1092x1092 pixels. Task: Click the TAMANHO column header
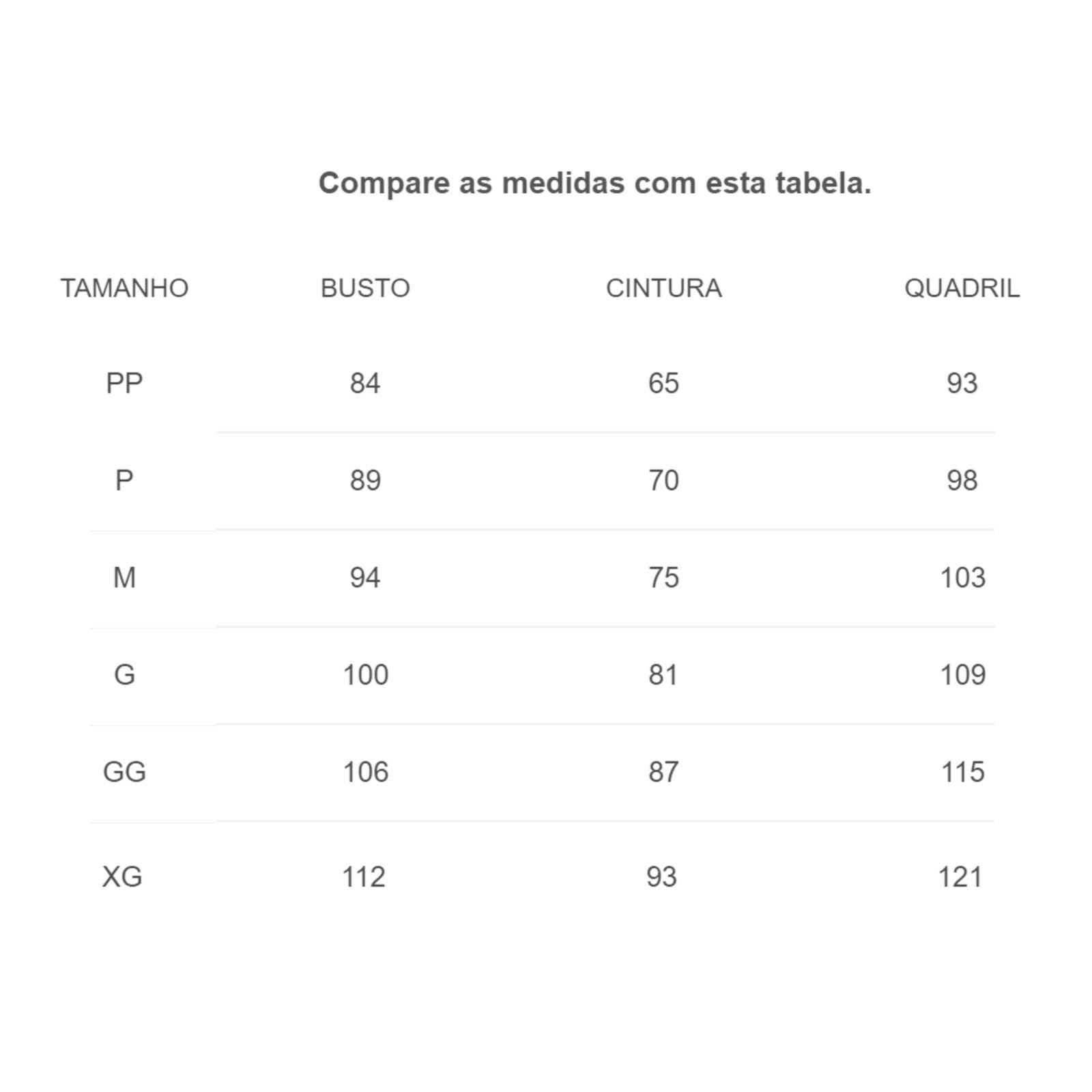coord(124,288)
